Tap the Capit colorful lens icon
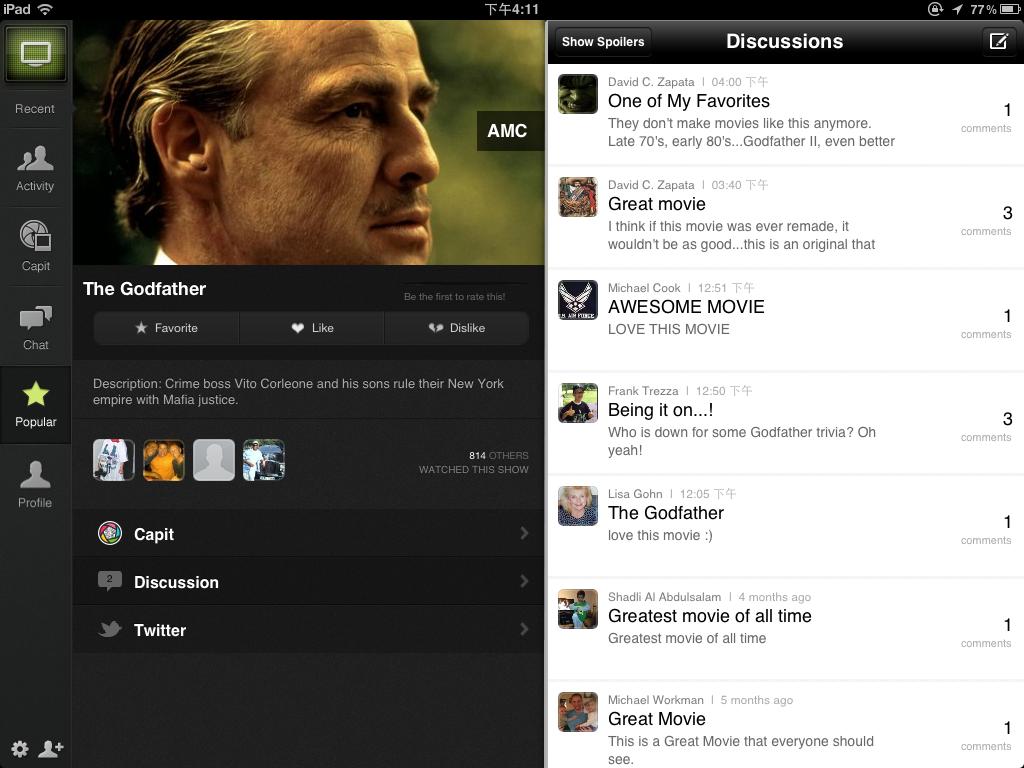Screen dimensions: 1024x768 [x=110, y=533]
